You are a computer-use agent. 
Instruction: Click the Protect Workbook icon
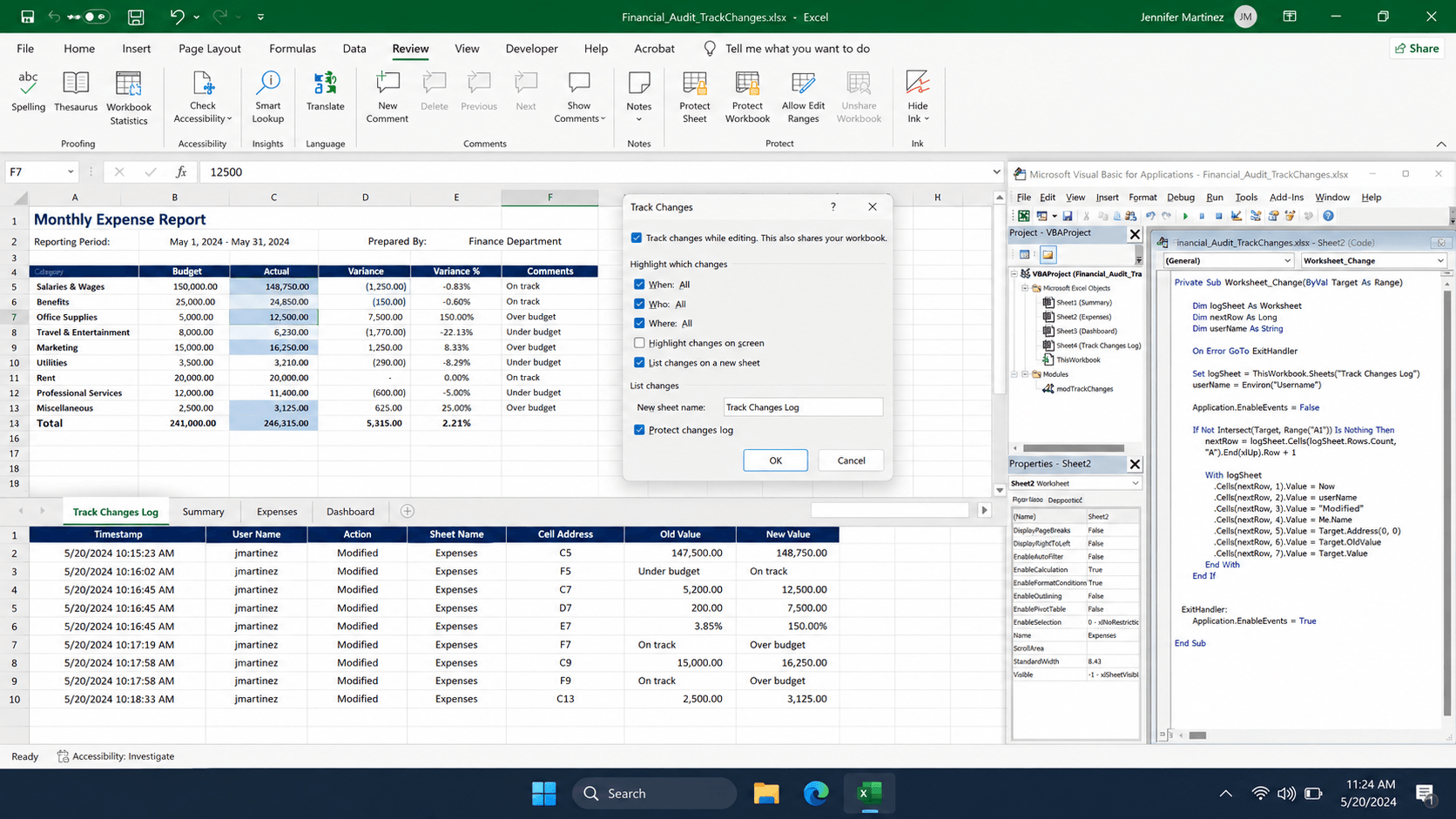[x=747, y=97]
